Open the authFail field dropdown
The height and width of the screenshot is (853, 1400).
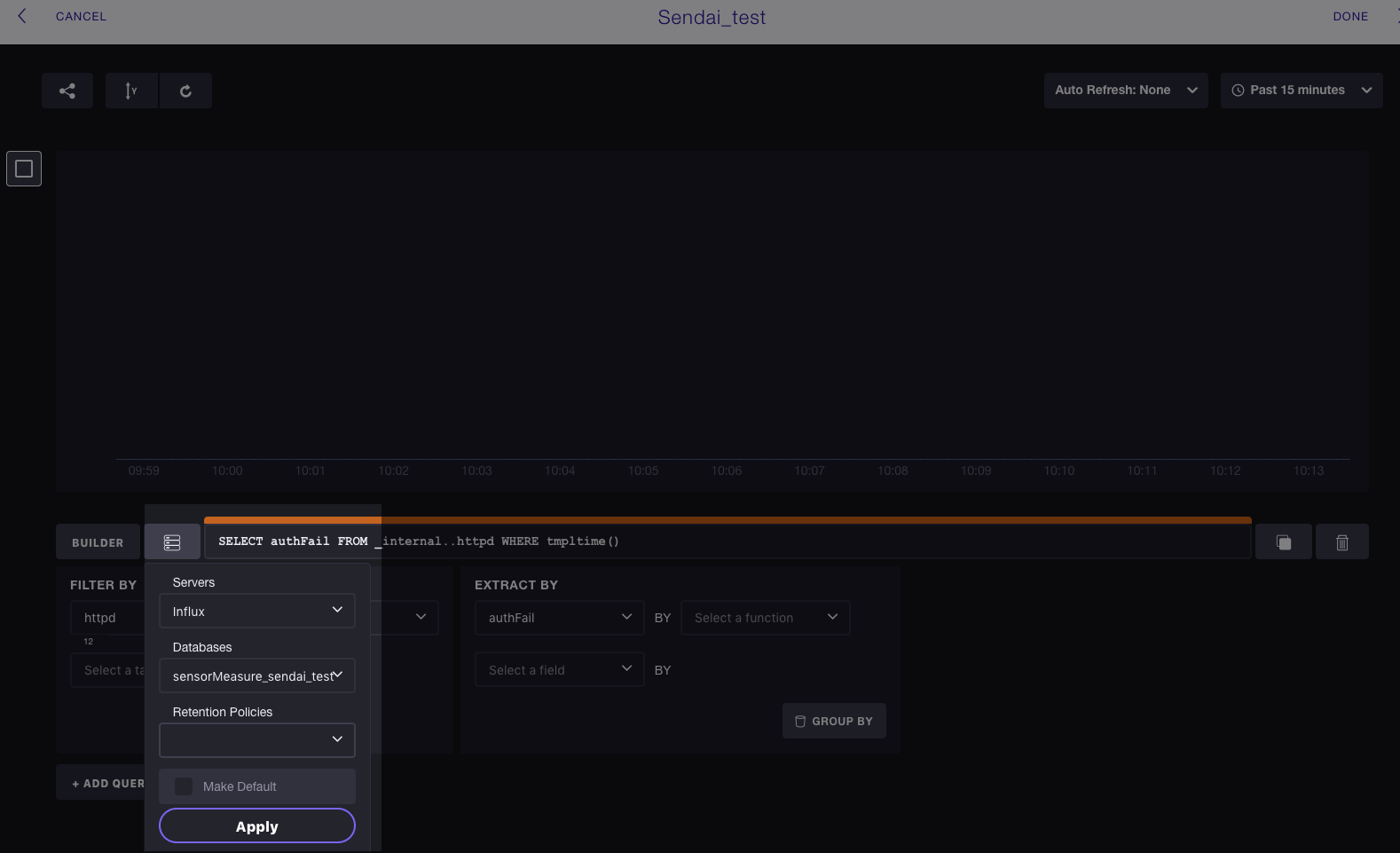tap(560, 618)
